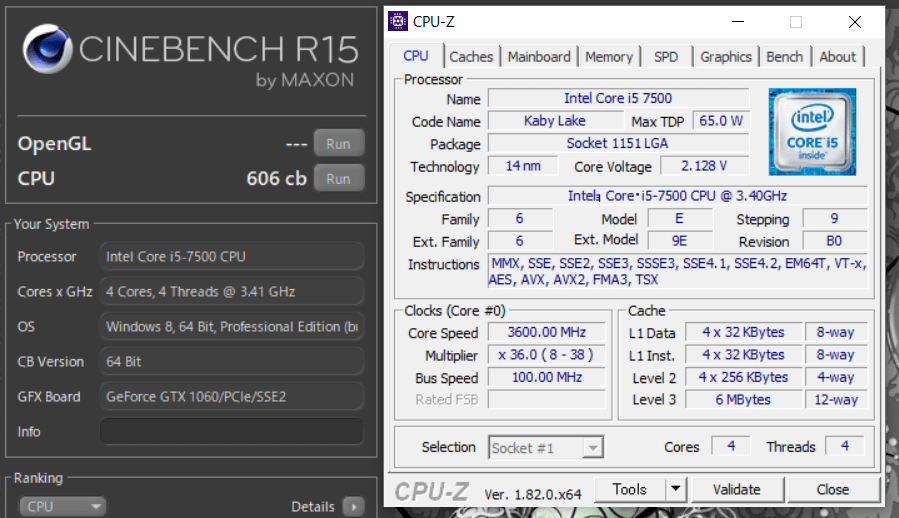Open the SPD tab
Screen dimensions: 899x518
666,57
